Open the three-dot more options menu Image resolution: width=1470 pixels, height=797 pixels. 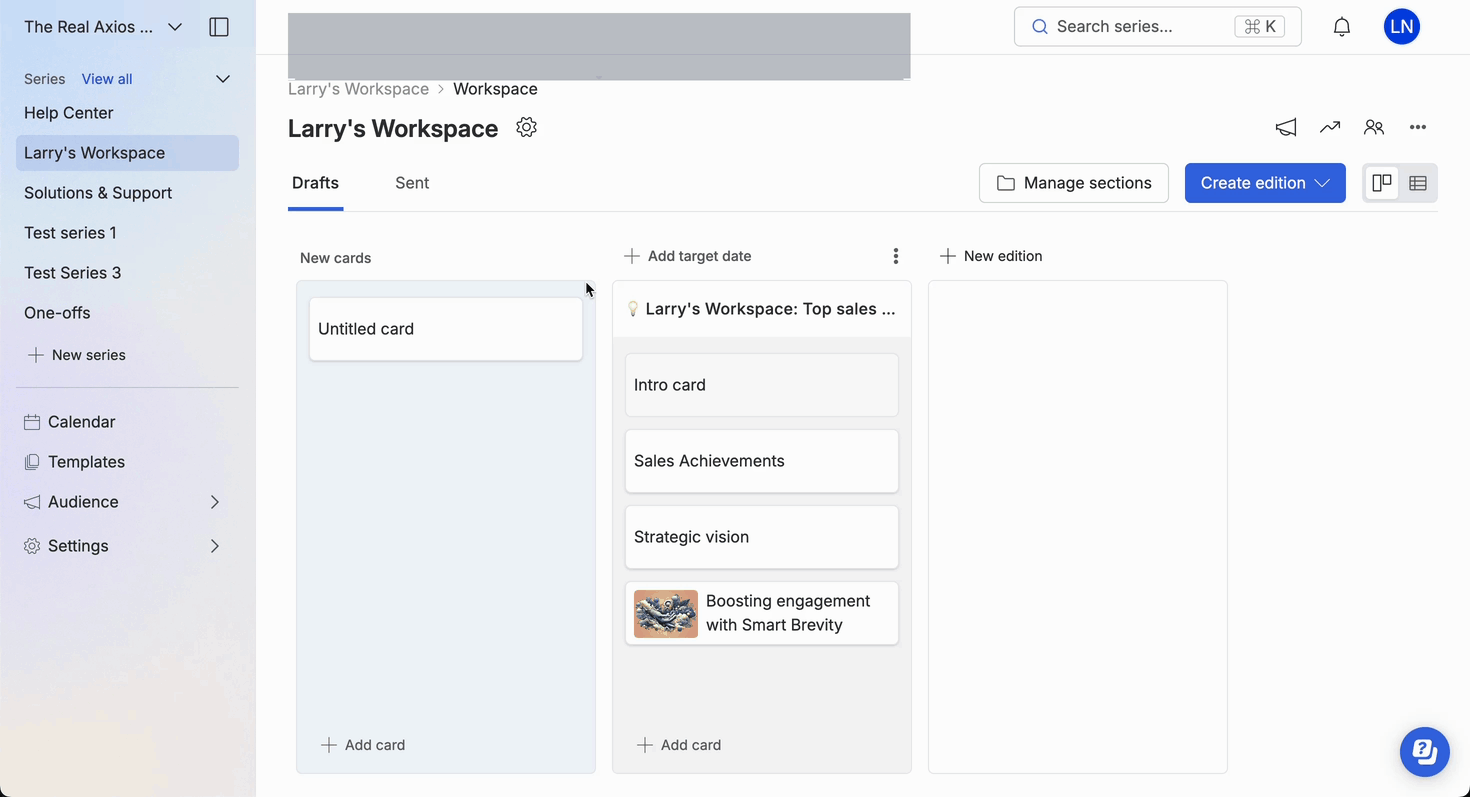[1418, 127]
